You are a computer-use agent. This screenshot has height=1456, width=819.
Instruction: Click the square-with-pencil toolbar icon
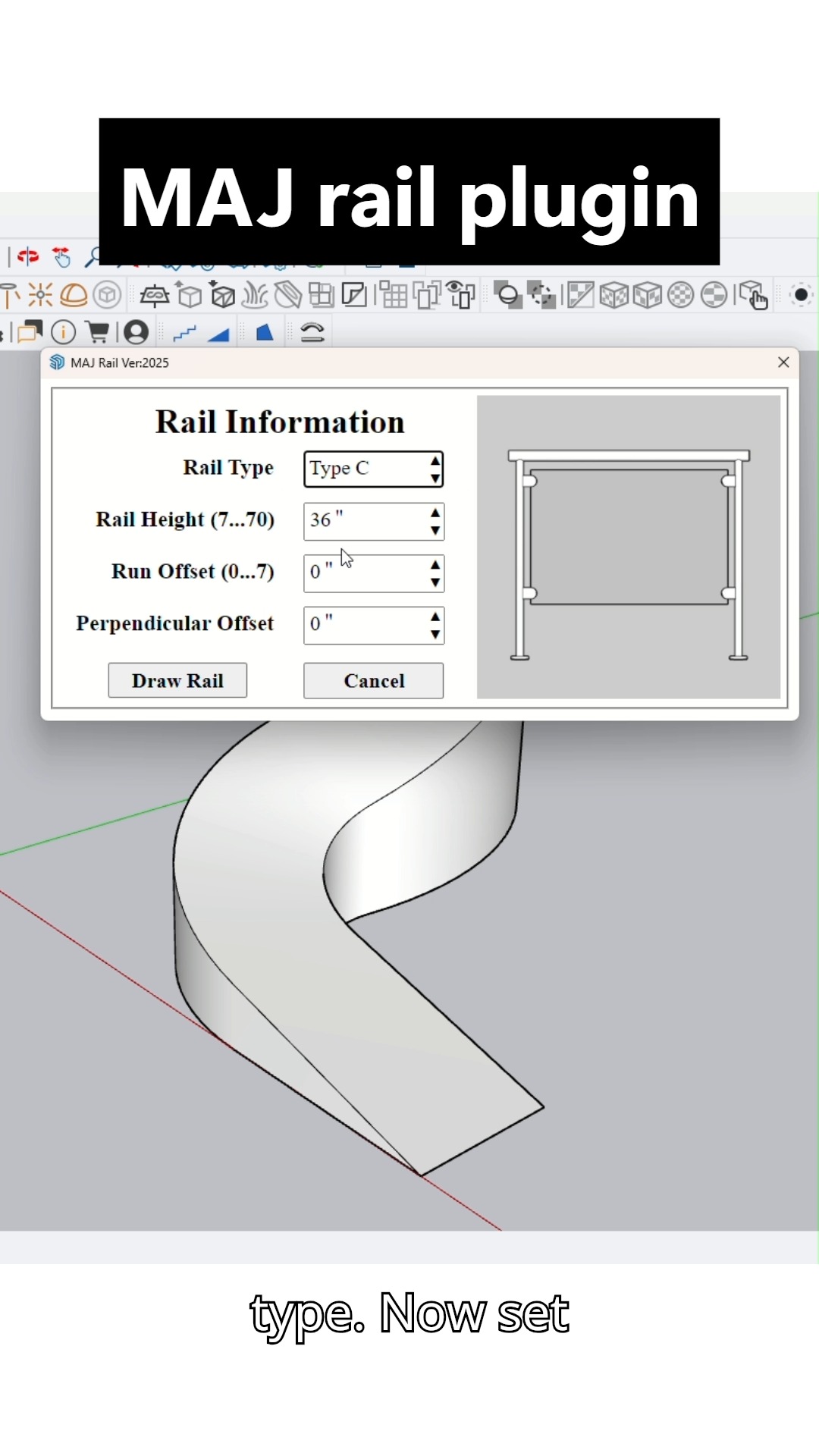[354, 295]
